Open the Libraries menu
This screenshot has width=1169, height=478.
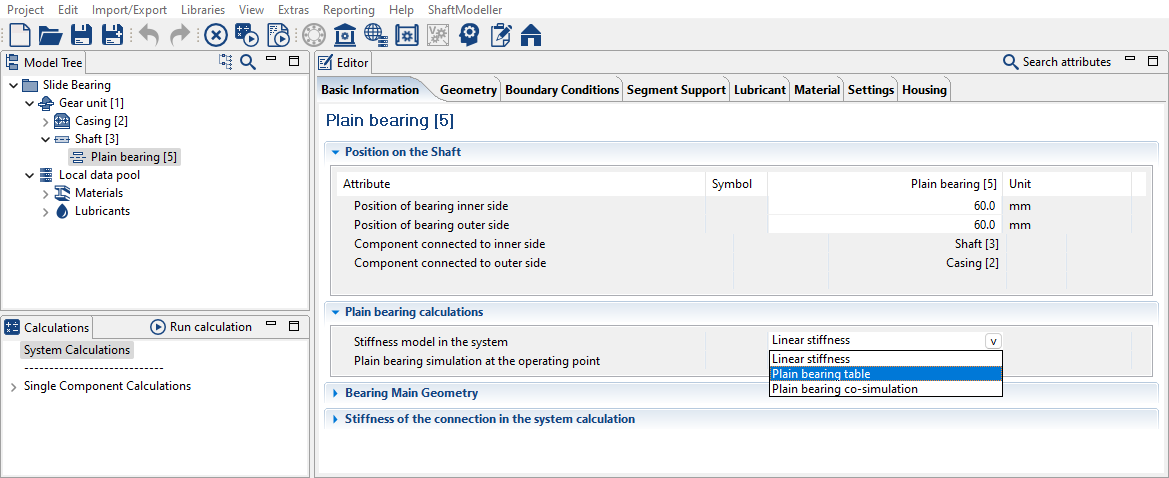[x=203, y=10]
